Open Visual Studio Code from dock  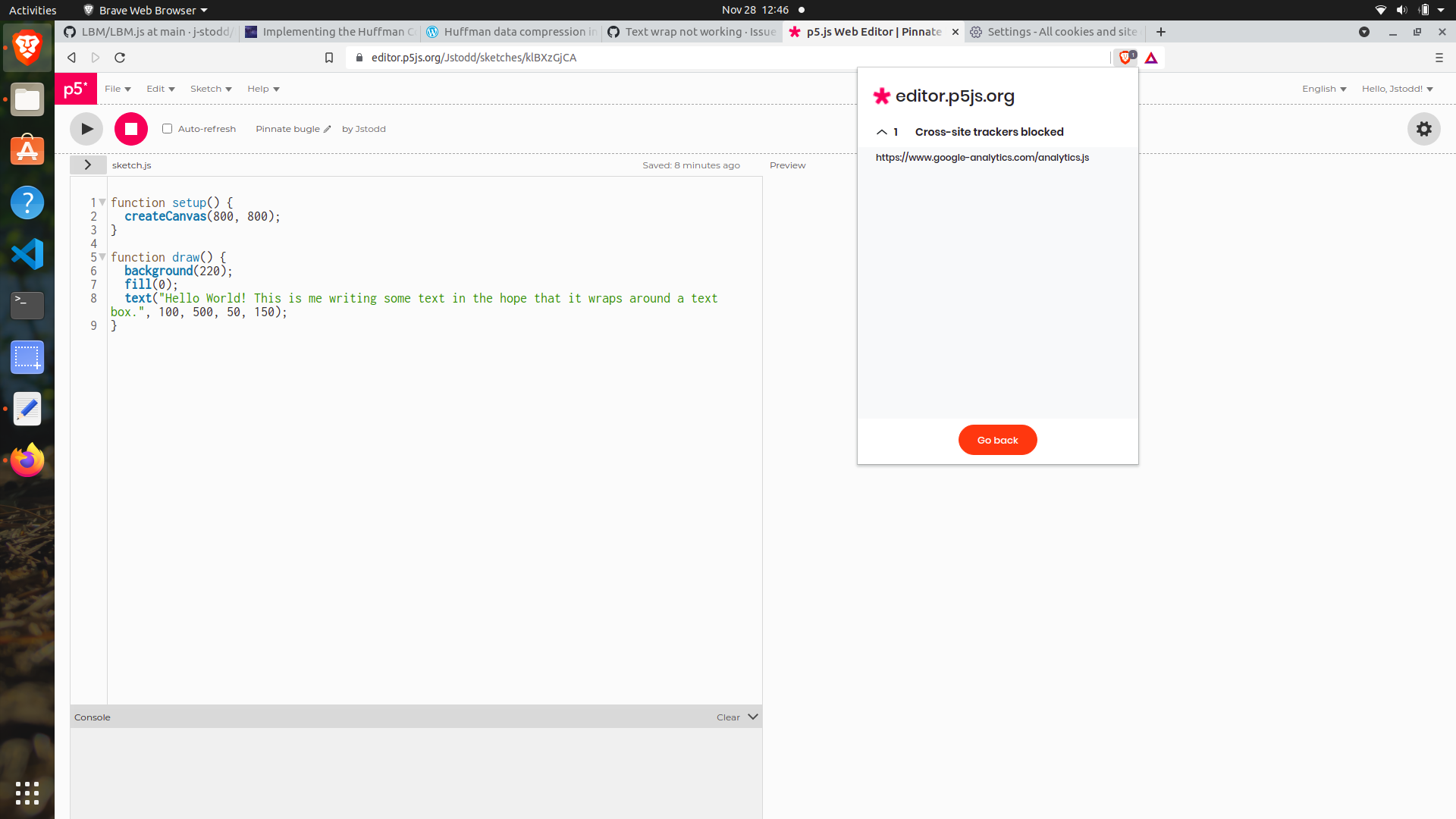coord(27,254)
